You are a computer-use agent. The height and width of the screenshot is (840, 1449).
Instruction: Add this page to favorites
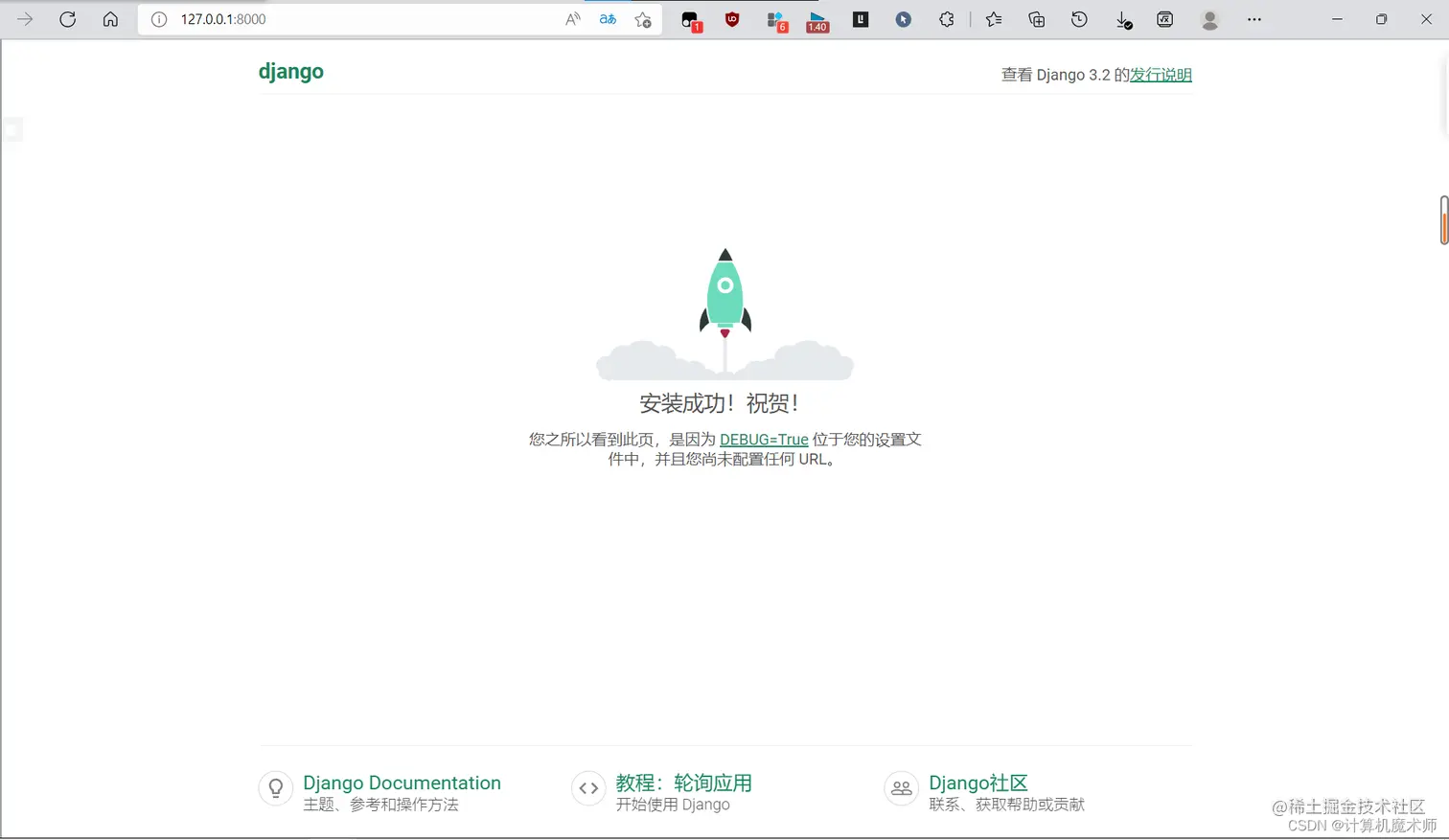point(642,19)
